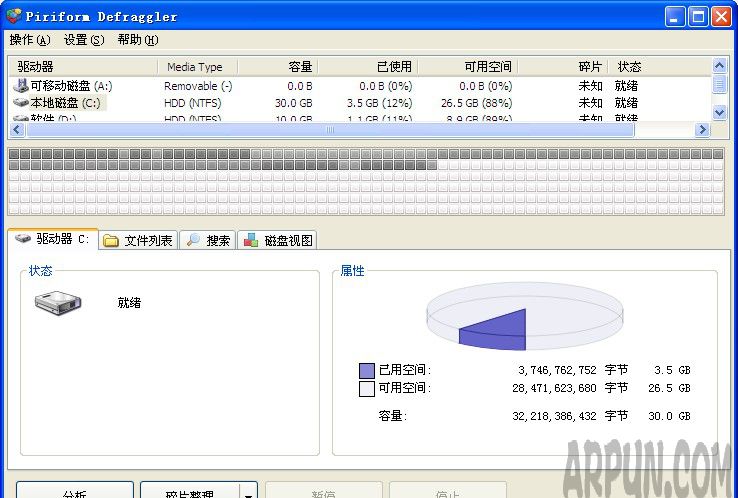738x498 pixels.
Task: Click the 3.5 GB (12%) used cell
Action: pos(379,103)
